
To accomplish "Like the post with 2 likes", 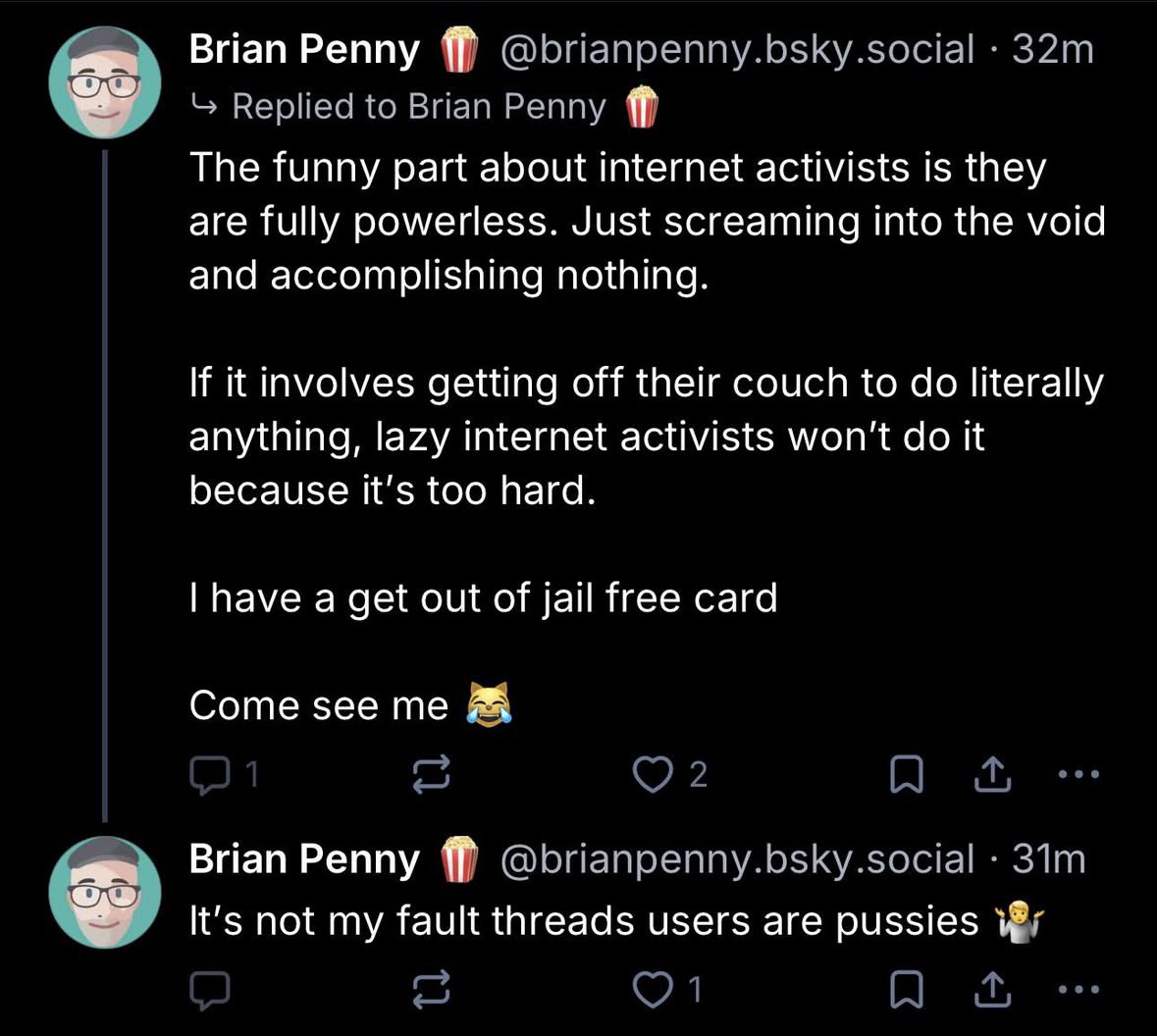I will click(x=650, y=775).
